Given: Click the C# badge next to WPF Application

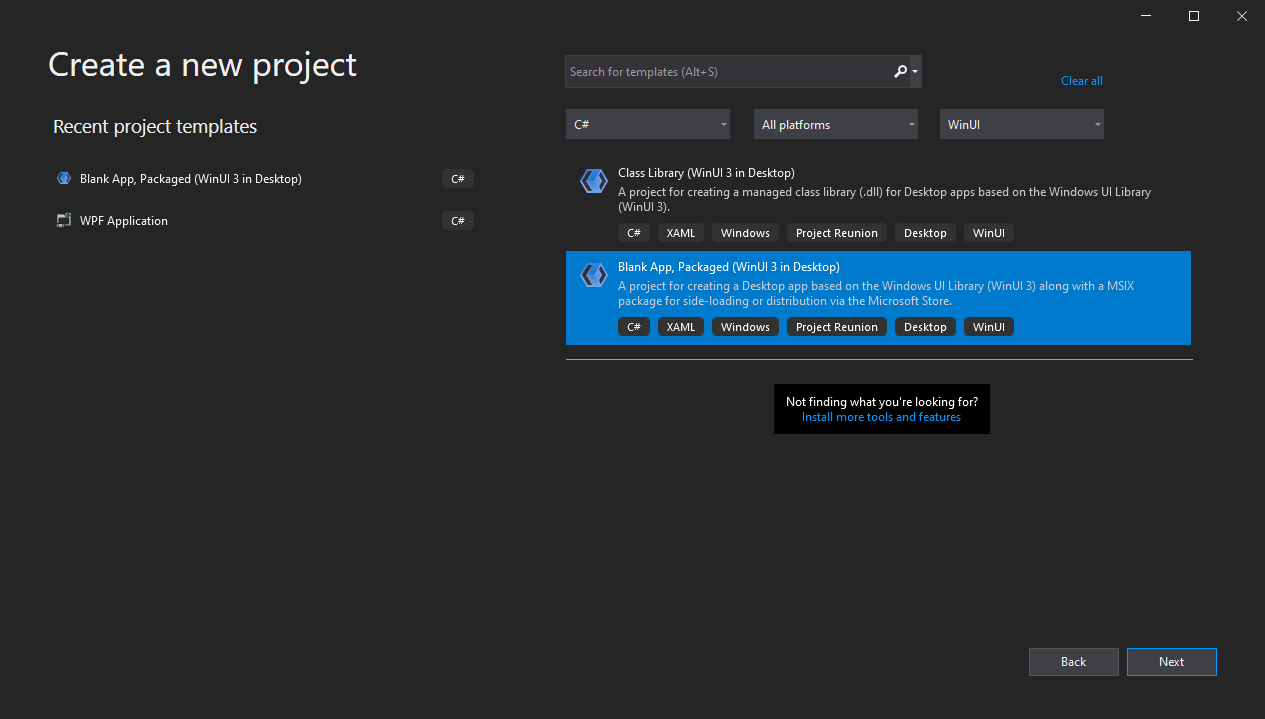Looking at the screenshot, I should pos(457,220).
